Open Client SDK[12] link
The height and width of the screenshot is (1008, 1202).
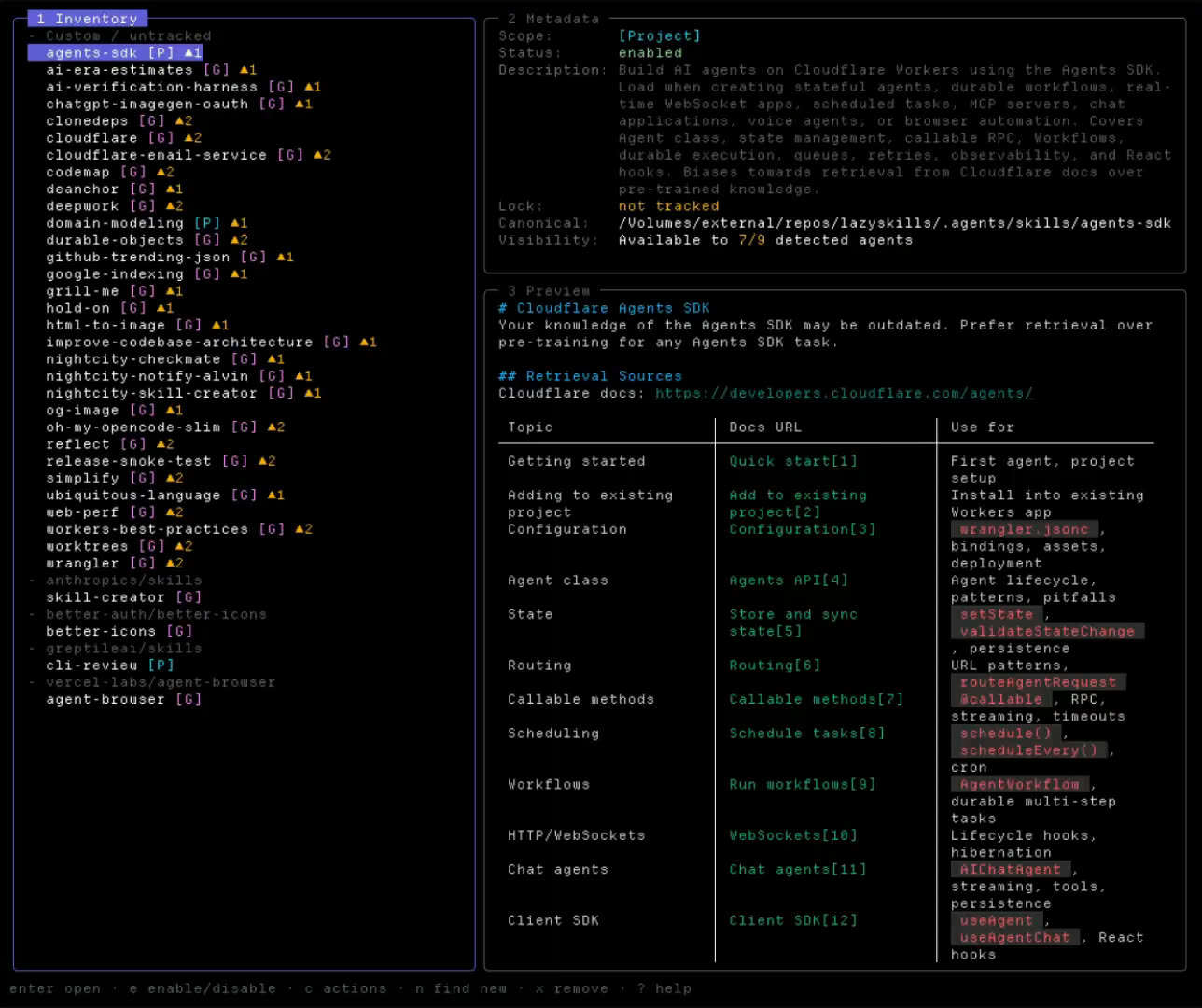tap(793, 920)
